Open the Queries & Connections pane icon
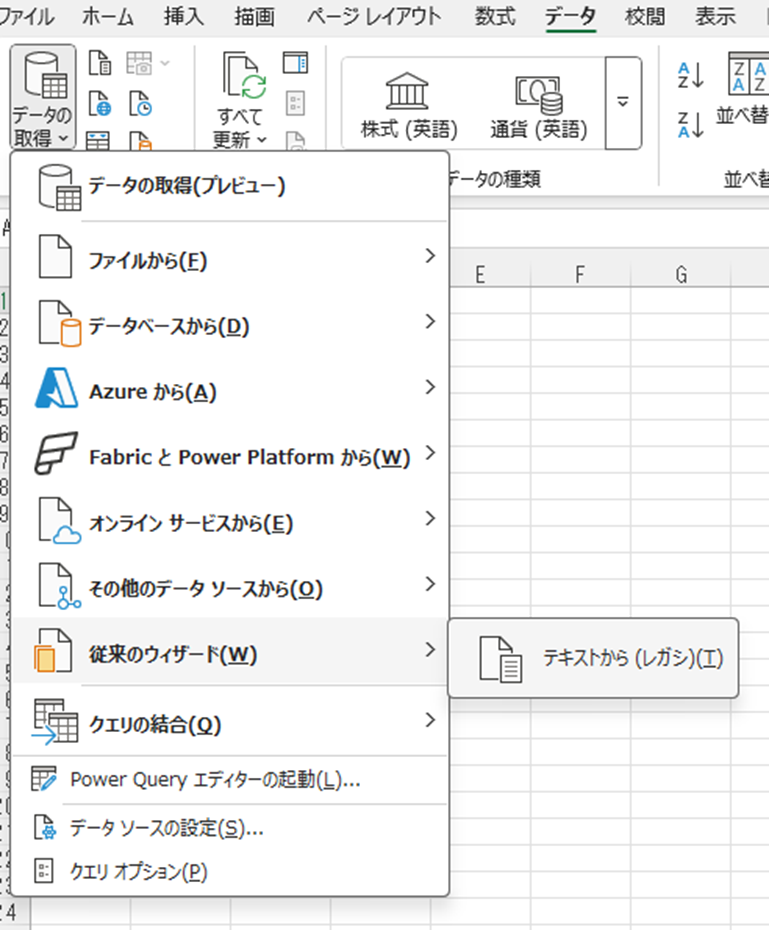769x930 pixels. click(x=296, y=65)
